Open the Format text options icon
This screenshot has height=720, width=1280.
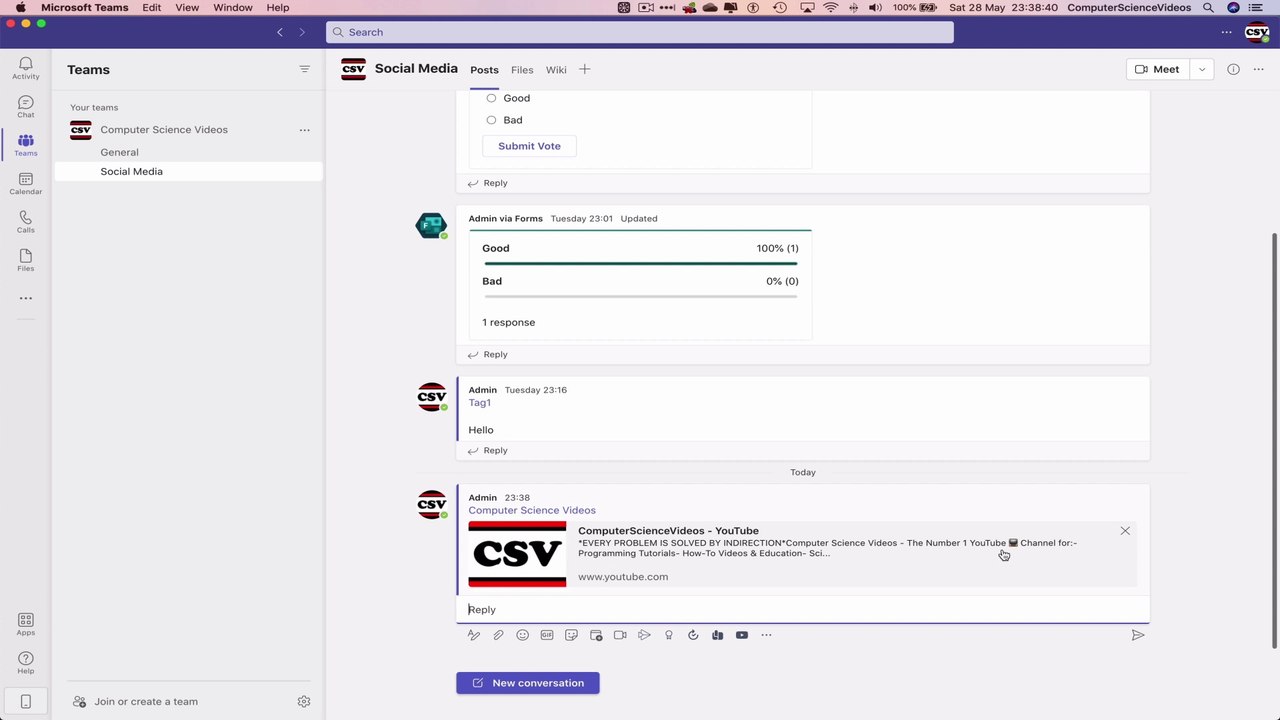[474, 635]
